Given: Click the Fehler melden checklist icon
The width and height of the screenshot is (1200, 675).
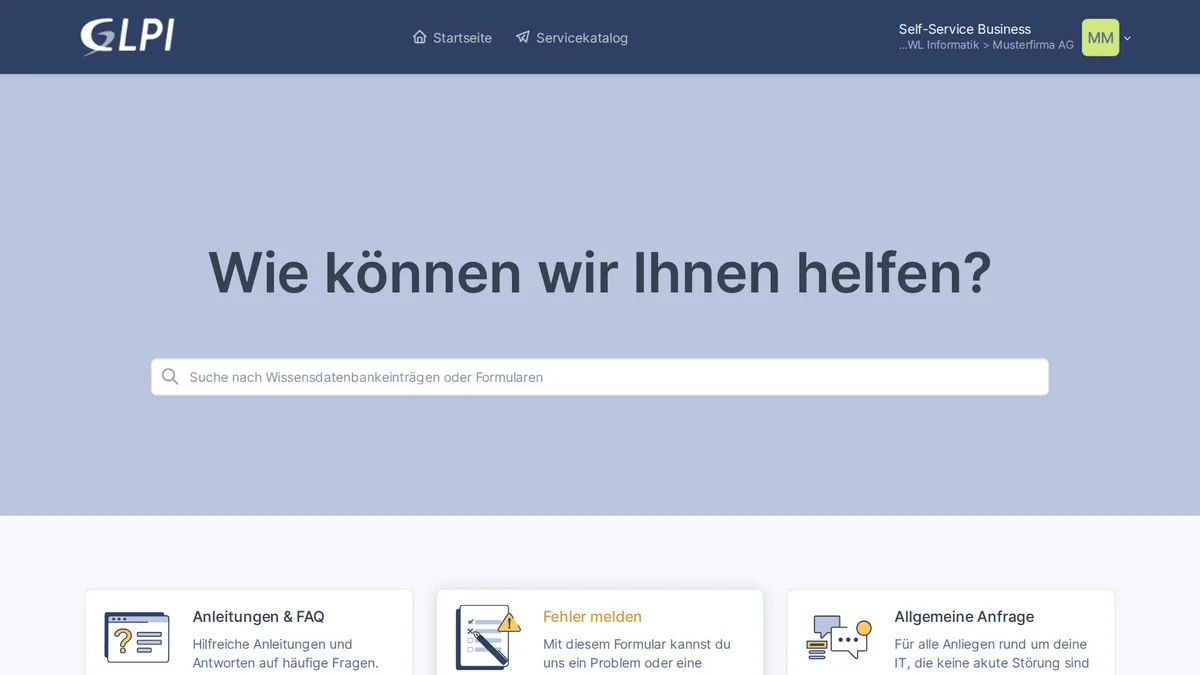Looking at the screenshot, I should pos(488,637).
